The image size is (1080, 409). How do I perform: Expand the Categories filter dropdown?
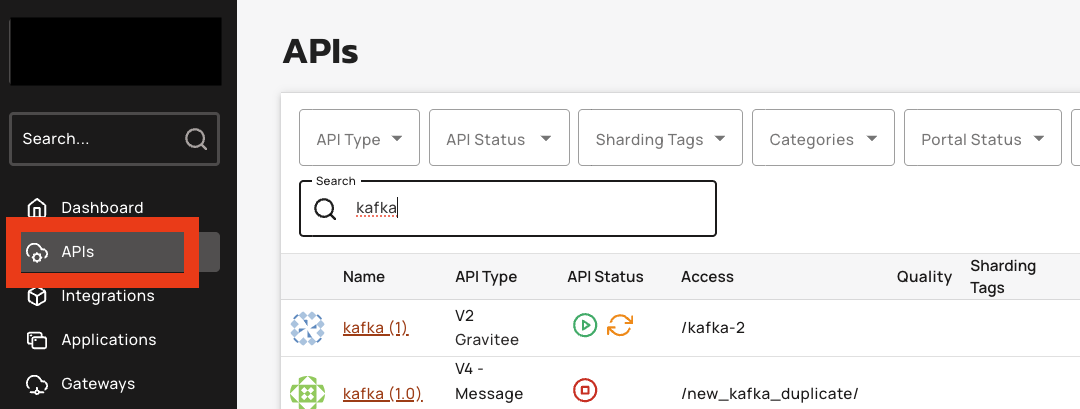click(x=822, y=139)
